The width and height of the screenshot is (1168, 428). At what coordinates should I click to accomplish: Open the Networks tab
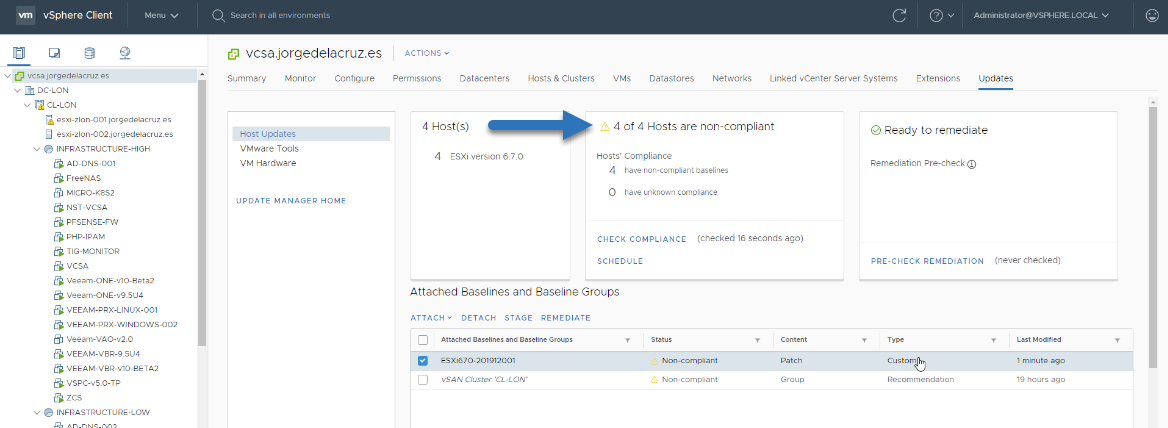tap(731, 78)
